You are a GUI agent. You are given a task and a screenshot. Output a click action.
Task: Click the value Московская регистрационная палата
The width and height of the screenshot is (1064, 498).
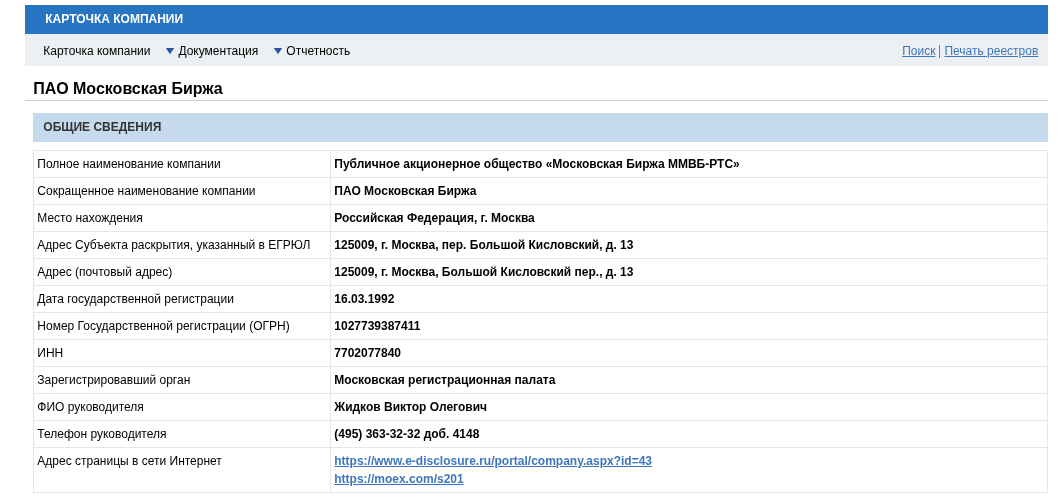point(444,380)
